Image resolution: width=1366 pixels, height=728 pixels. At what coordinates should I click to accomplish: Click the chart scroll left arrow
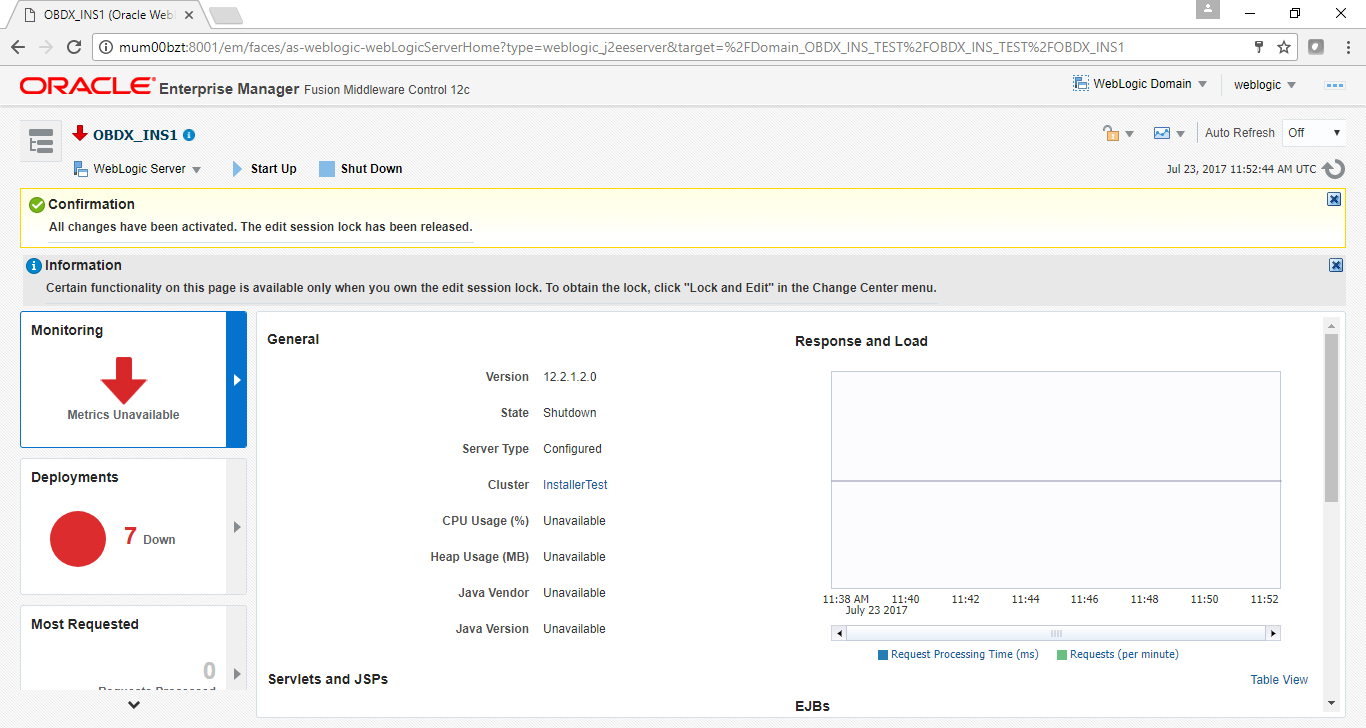click(839, 634)
